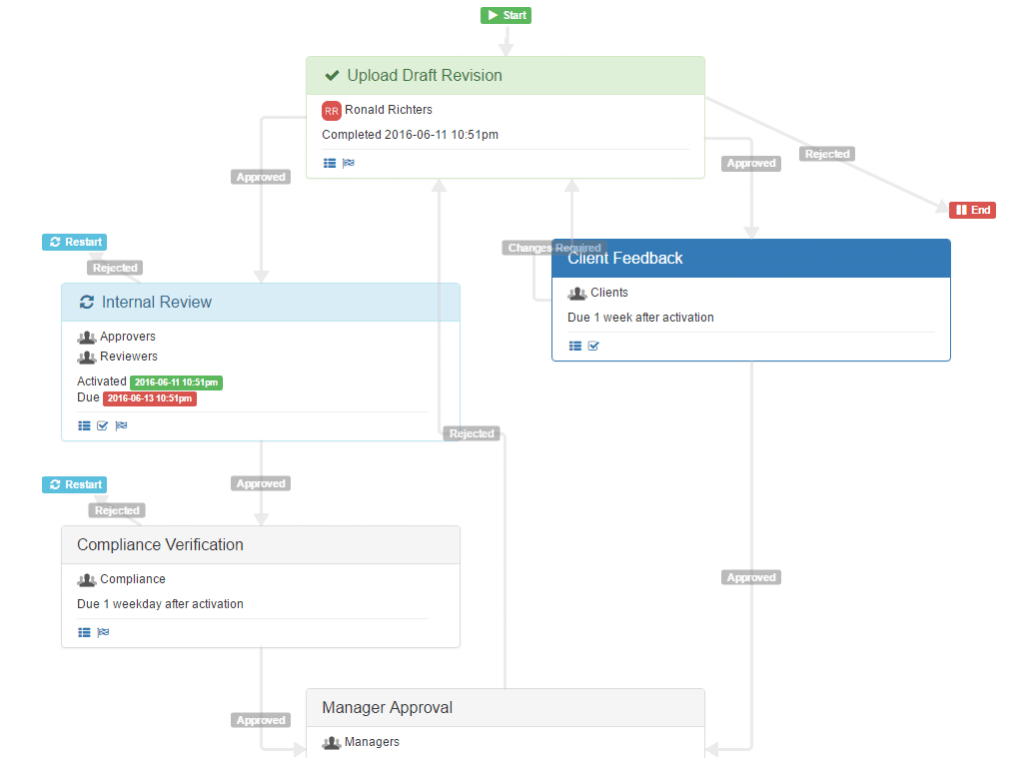Click the Managers group icon

pos(331,743)
